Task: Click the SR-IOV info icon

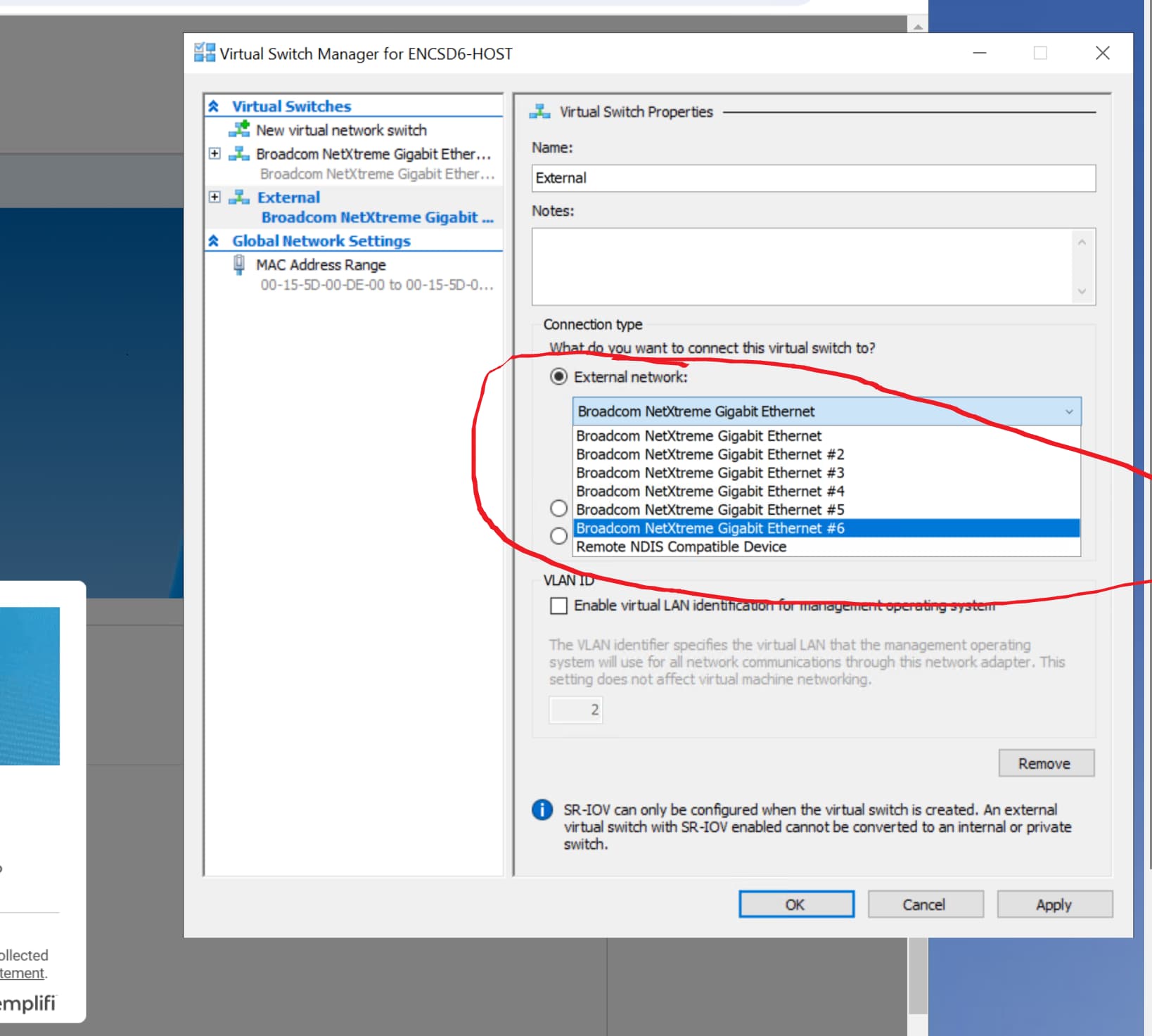Action: click(541, 810)
